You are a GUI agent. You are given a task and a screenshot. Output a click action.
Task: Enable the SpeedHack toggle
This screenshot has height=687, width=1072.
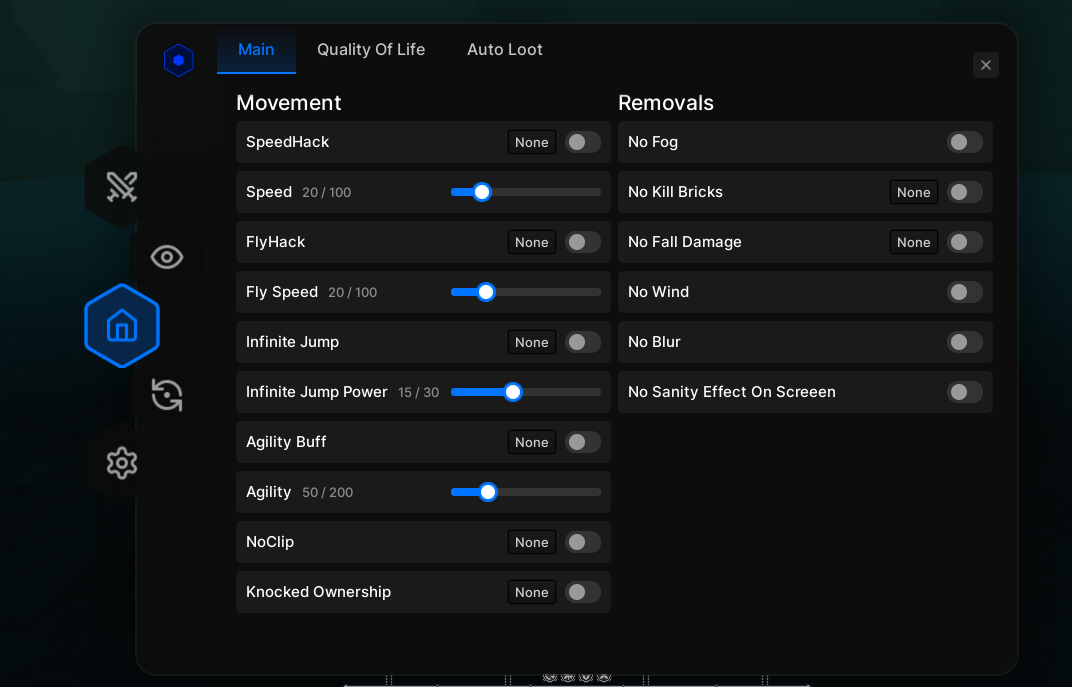tap(583, 142)
